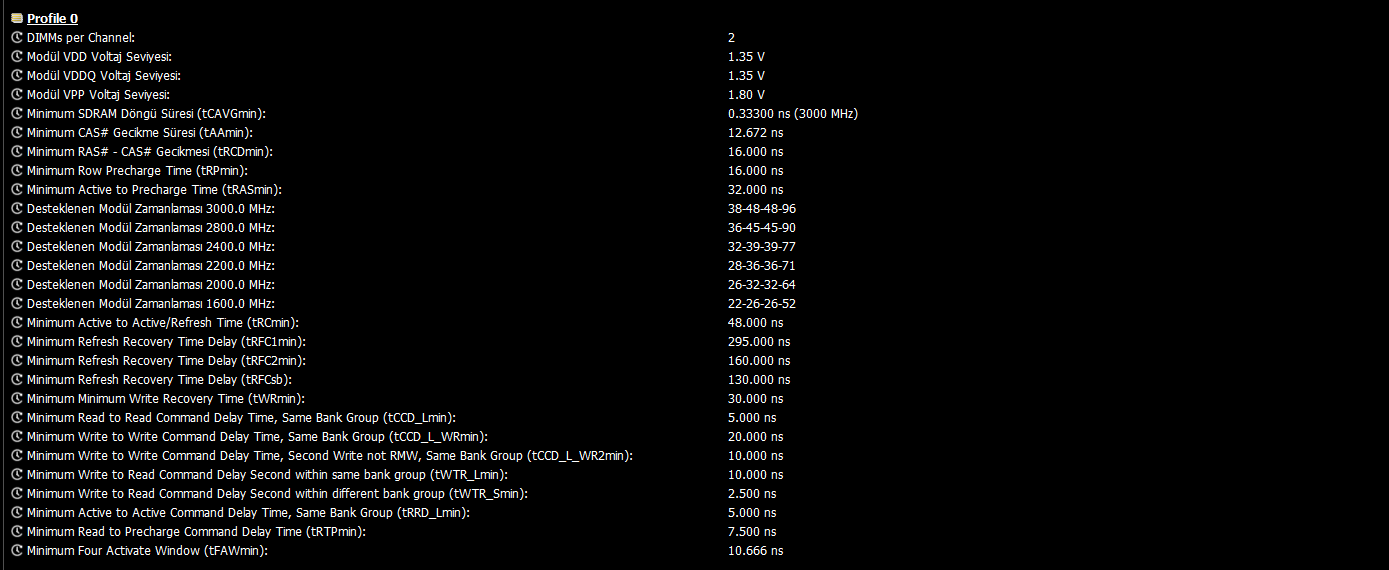Select the tRASmin Active to Precharge row

694,189
